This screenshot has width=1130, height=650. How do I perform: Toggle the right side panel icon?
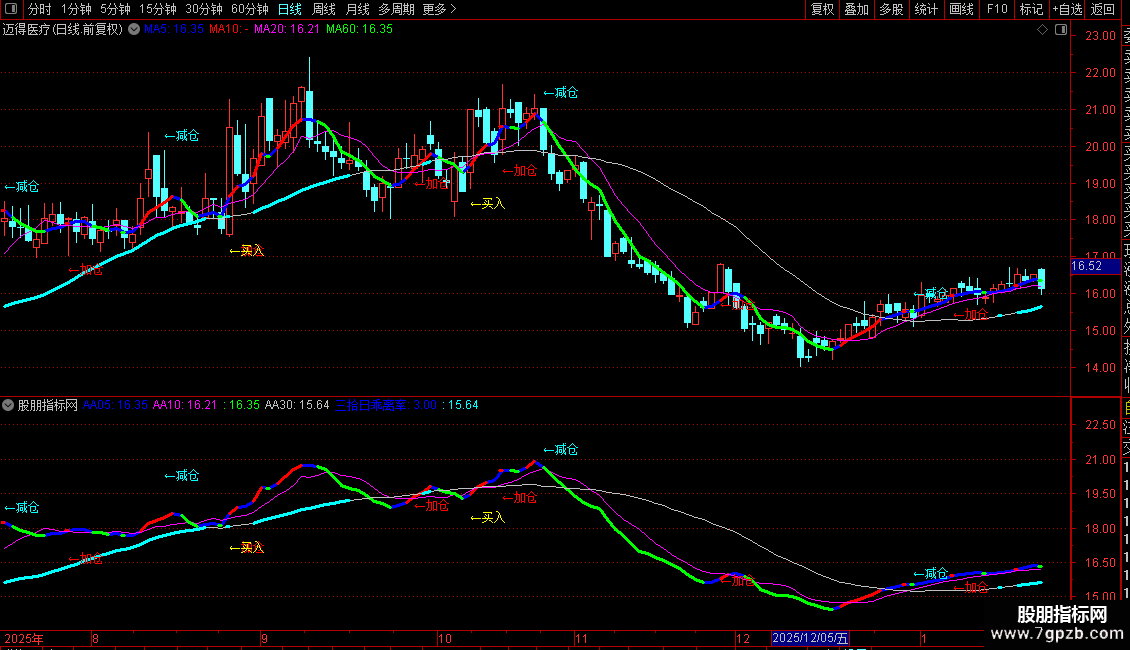[x=1061, y=29]
